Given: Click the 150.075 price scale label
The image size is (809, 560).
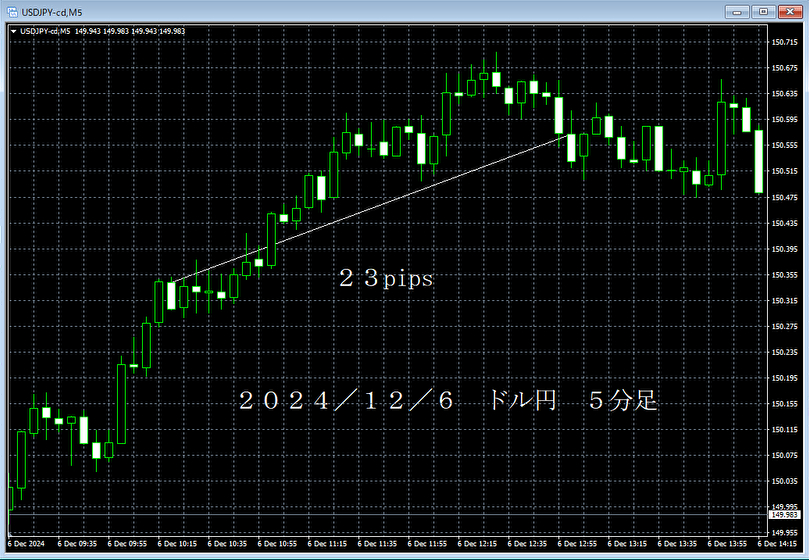Looking at the screenshot, I should point(784,455).
